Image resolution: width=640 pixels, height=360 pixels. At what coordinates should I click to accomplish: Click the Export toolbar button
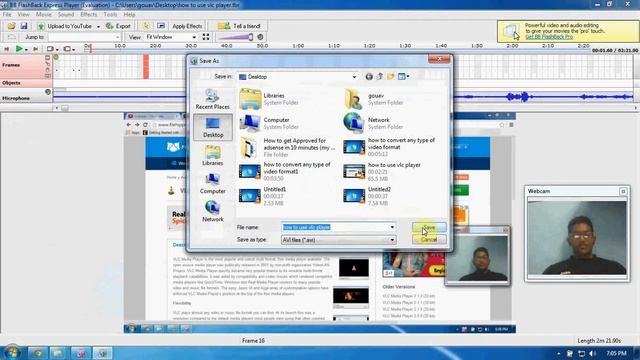(x=118, y=26)
